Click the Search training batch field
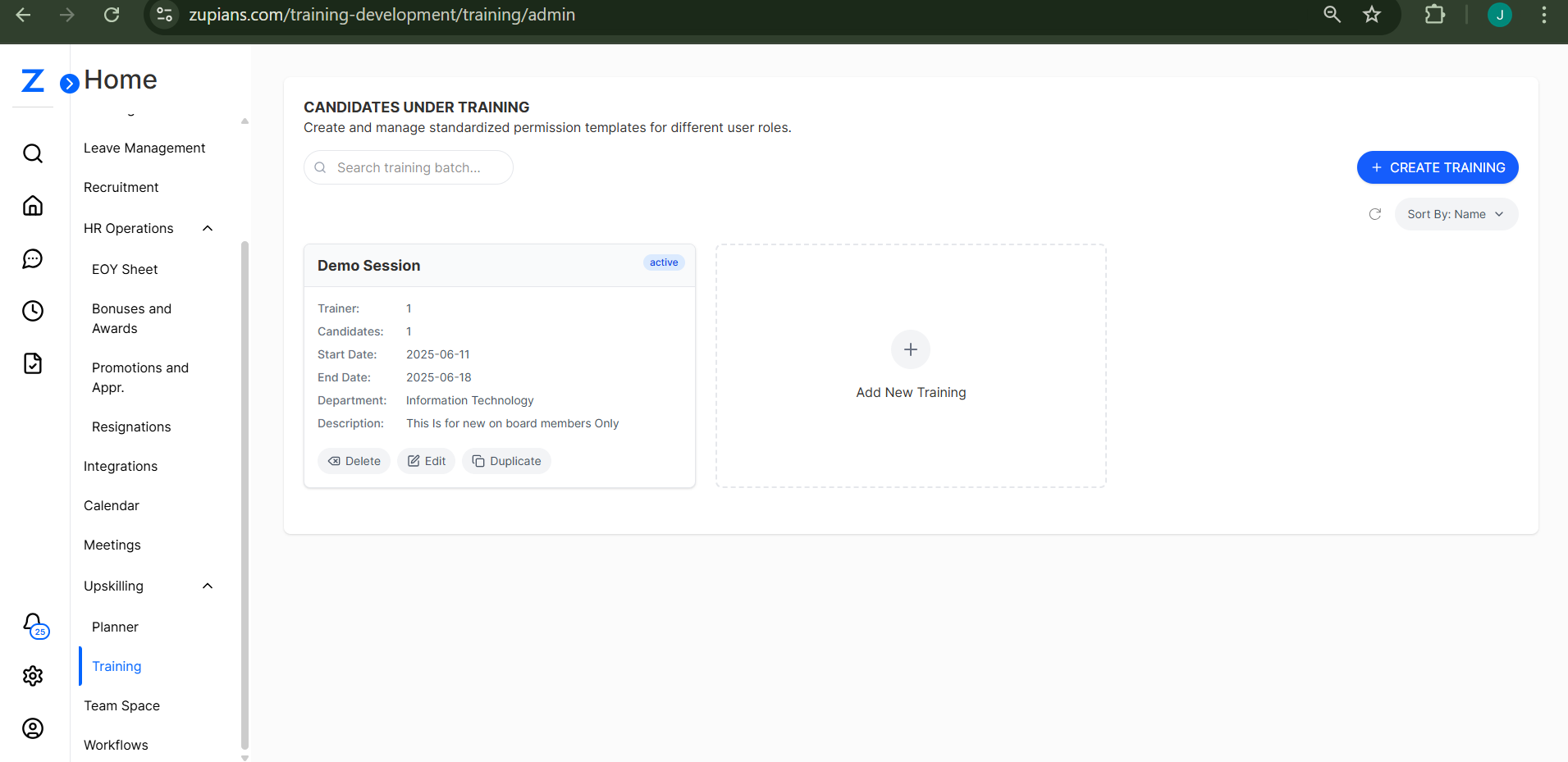The image size is (1568, 762). pyautogui.click(x=409, y=167)
